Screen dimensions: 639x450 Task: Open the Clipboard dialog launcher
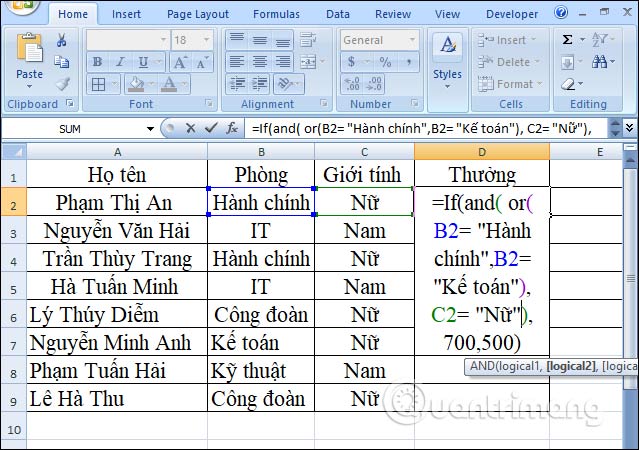70,103
